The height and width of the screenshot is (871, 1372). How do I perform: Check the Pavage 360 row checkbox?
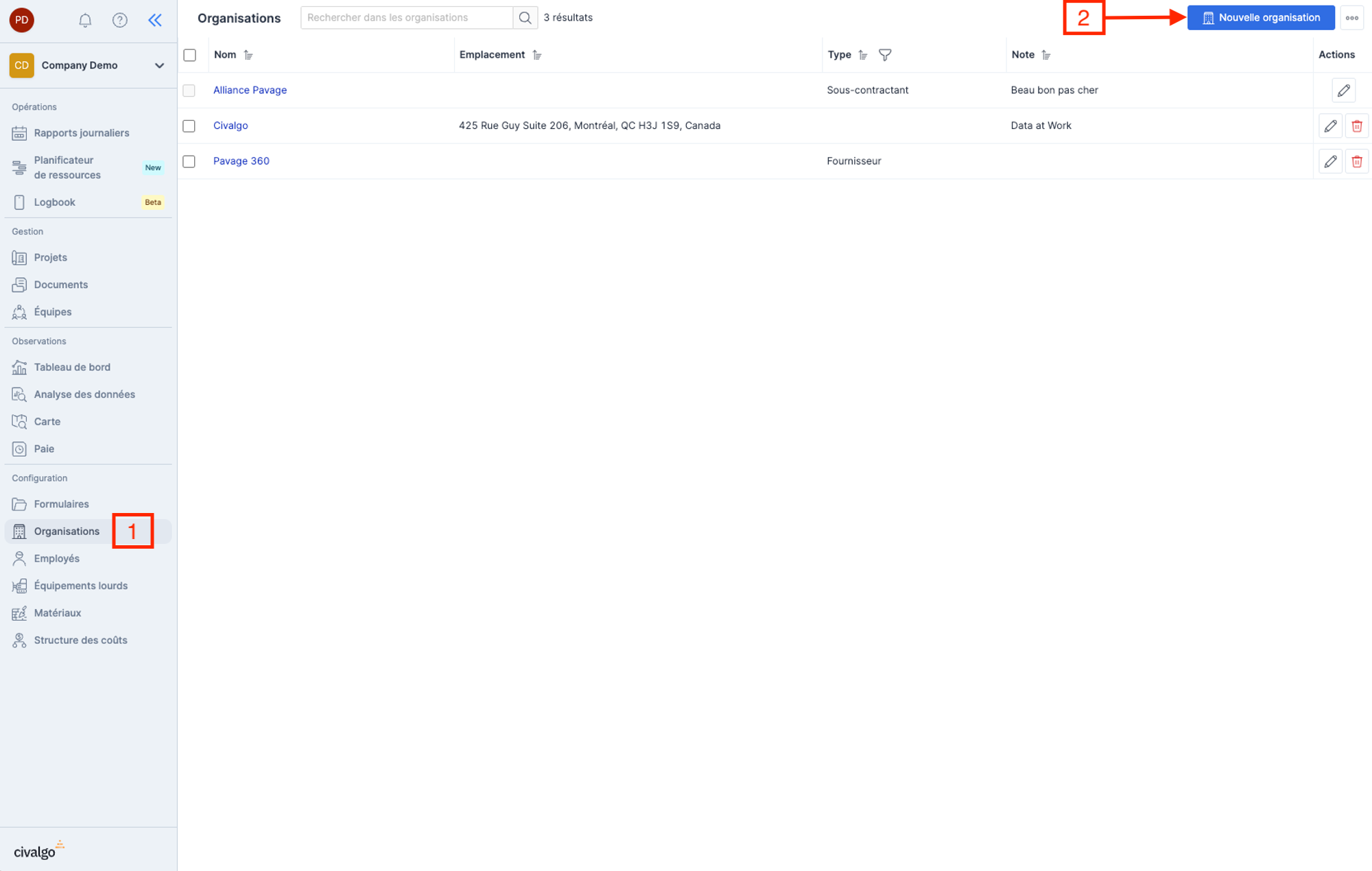[x=189, y=161]
